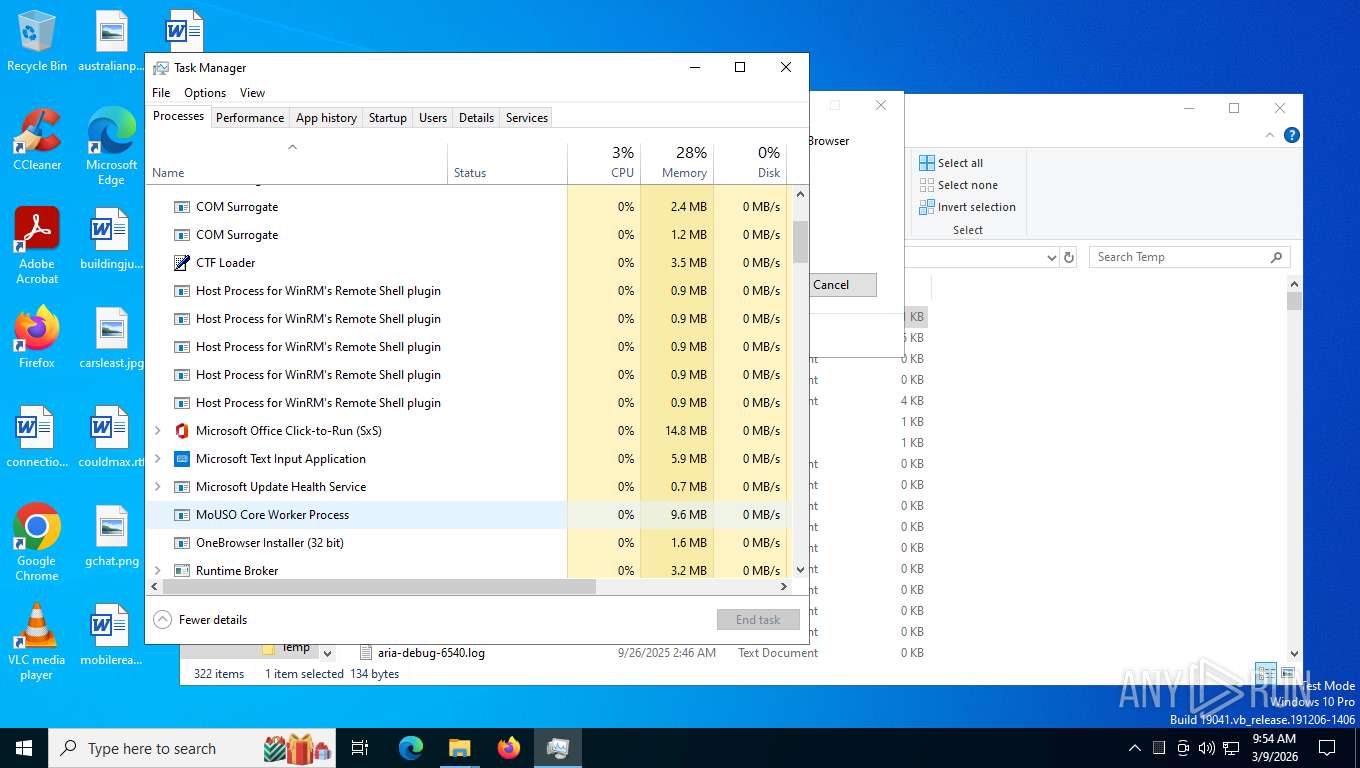Click Microsoft Office Click-to-Run process icon

click(182, 431)
